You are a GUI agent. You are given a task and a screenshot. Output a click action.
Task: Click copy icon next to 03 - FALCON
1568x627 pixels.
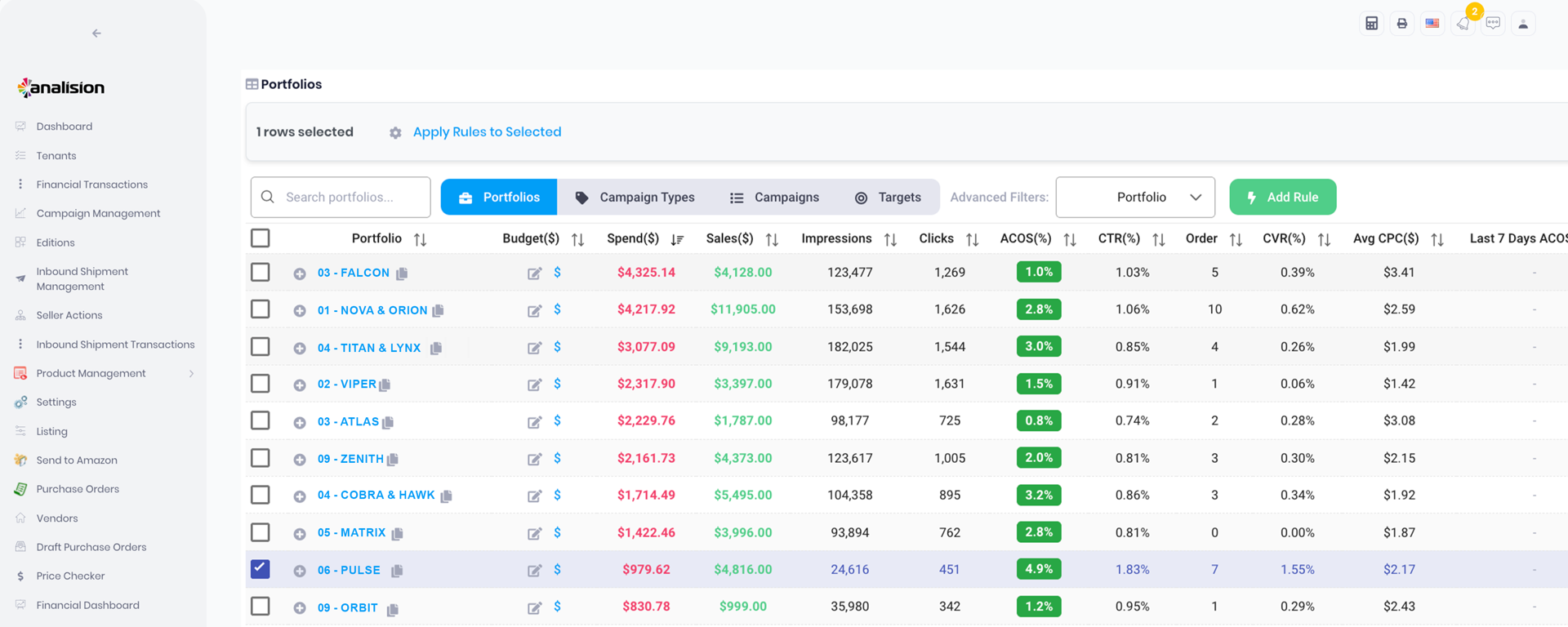click(x=402, y=273)
